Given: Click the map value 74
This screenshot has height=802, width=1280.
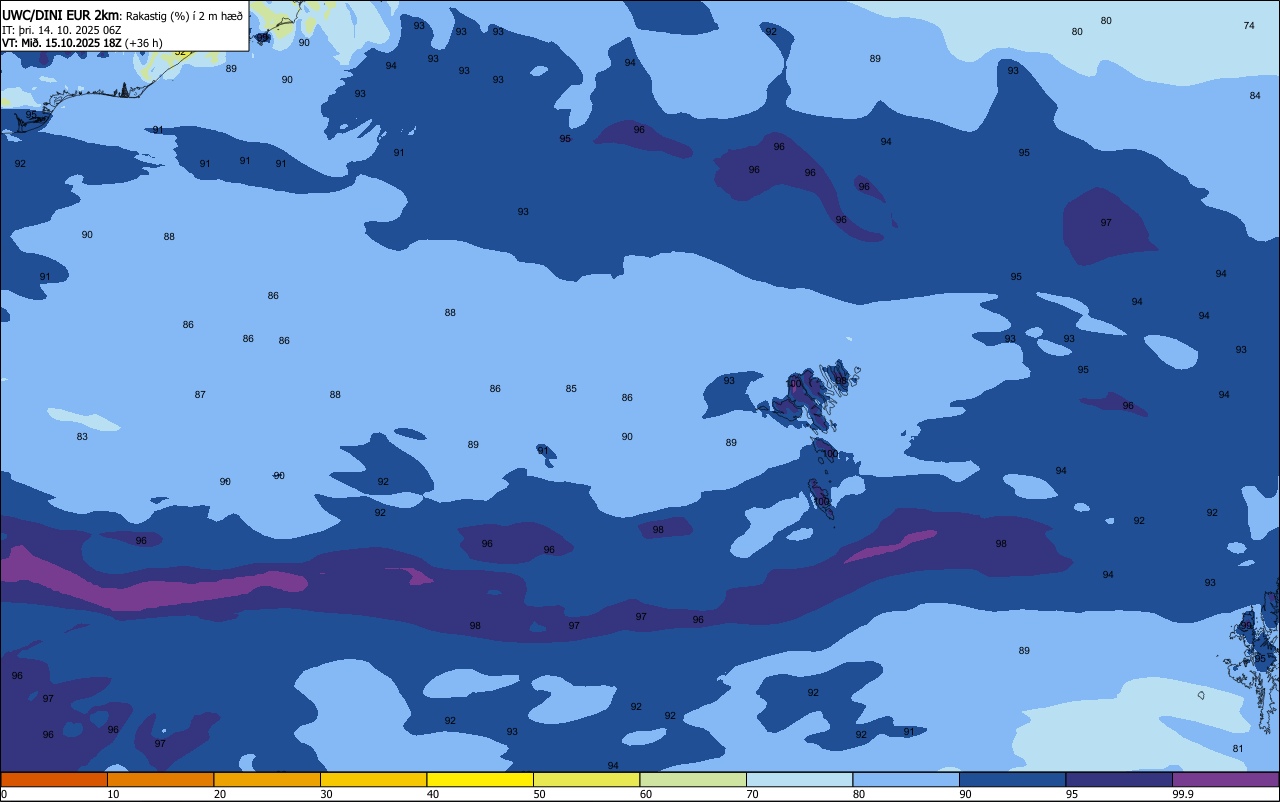Looking at the screenshot, I should [1249, 25].
